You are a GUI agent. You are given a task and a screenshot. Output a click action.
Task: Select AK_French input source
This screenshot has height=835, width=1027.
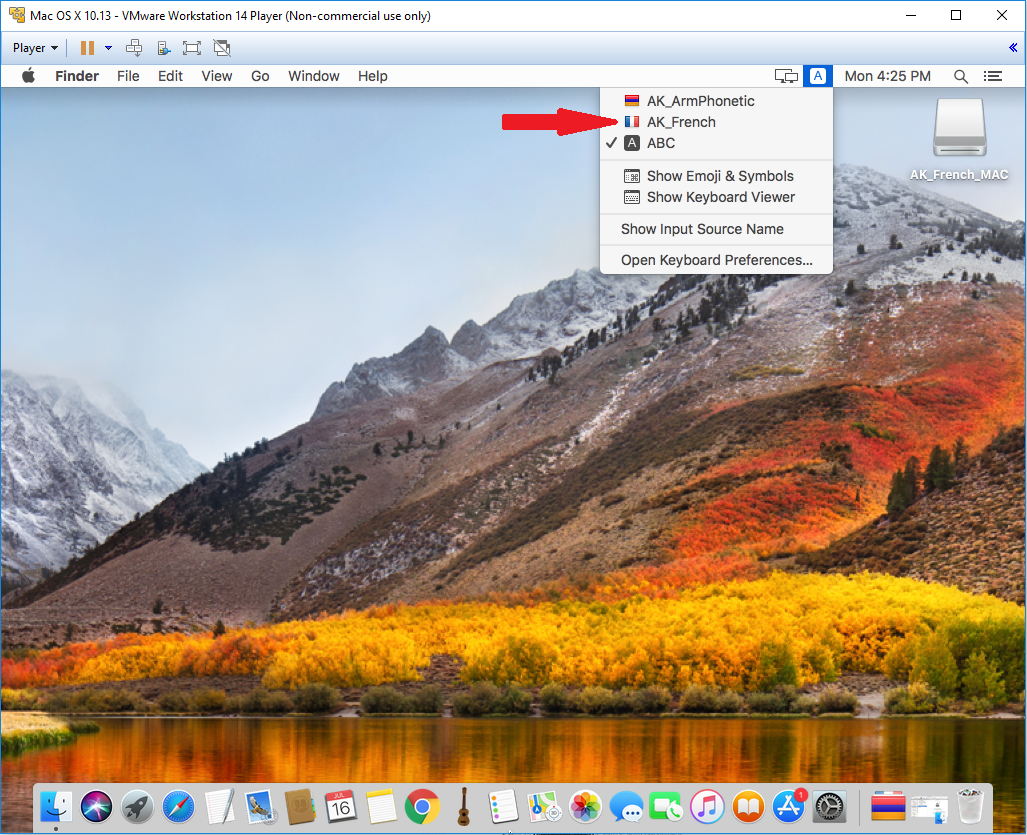click(717, 122)
